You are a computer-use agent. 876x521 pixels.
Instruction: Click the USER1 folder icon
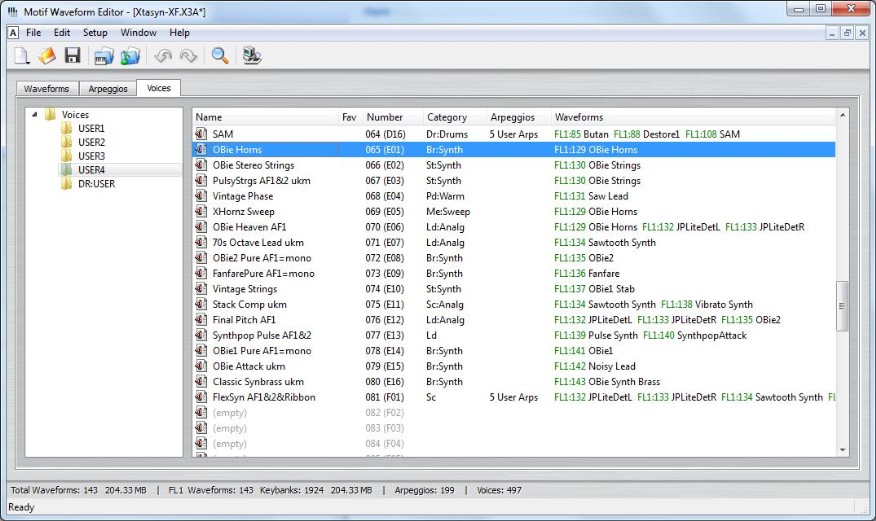[67, 128]
